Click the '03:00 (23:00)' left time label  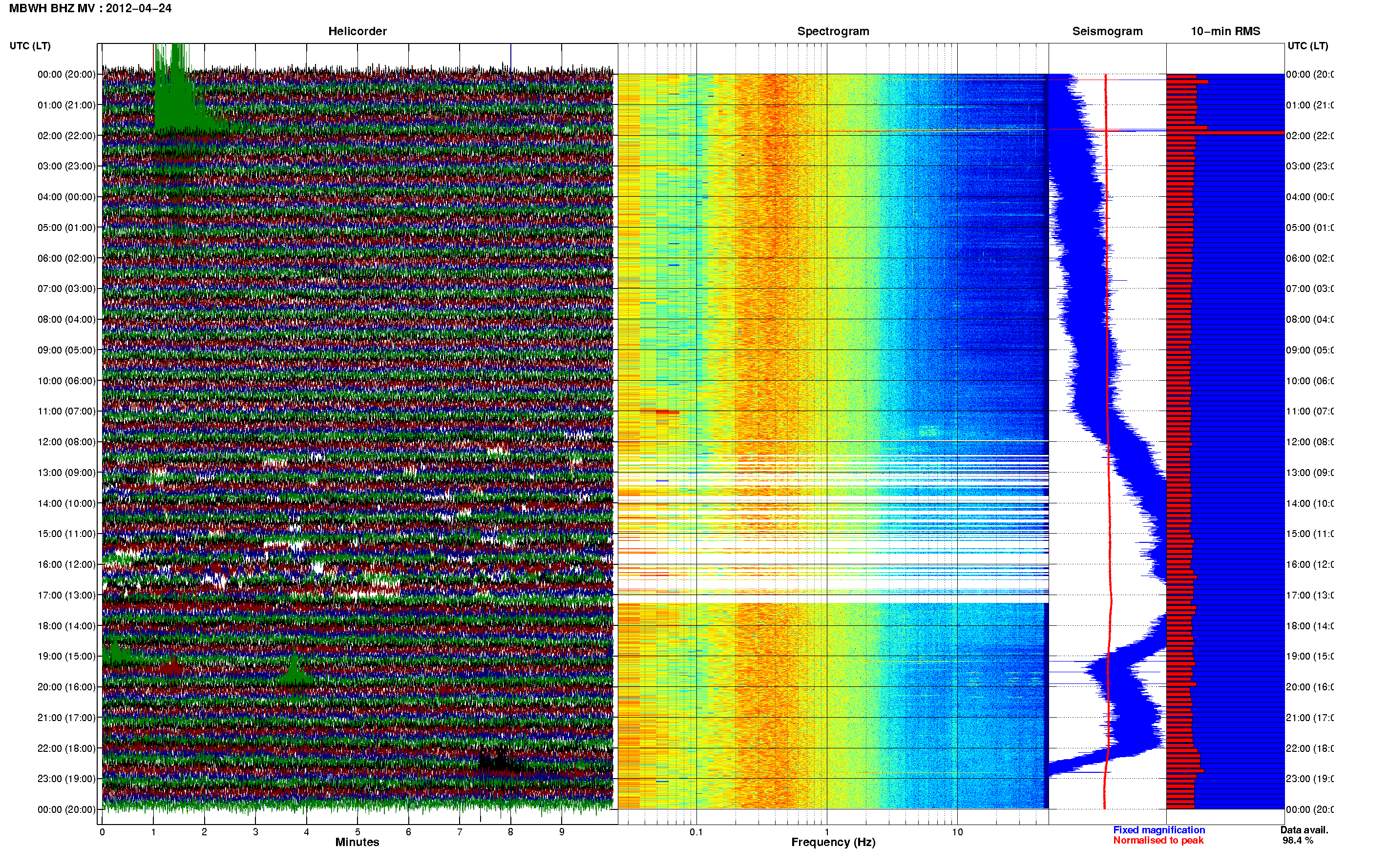tap(66, 166)
